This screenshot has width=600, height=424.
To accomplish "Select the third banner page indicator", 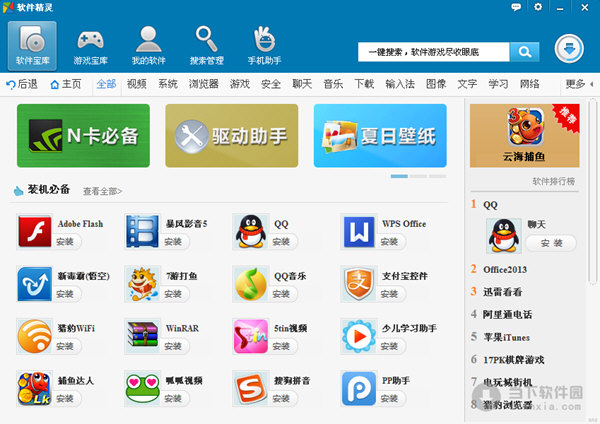I will (x=437, y=176).
